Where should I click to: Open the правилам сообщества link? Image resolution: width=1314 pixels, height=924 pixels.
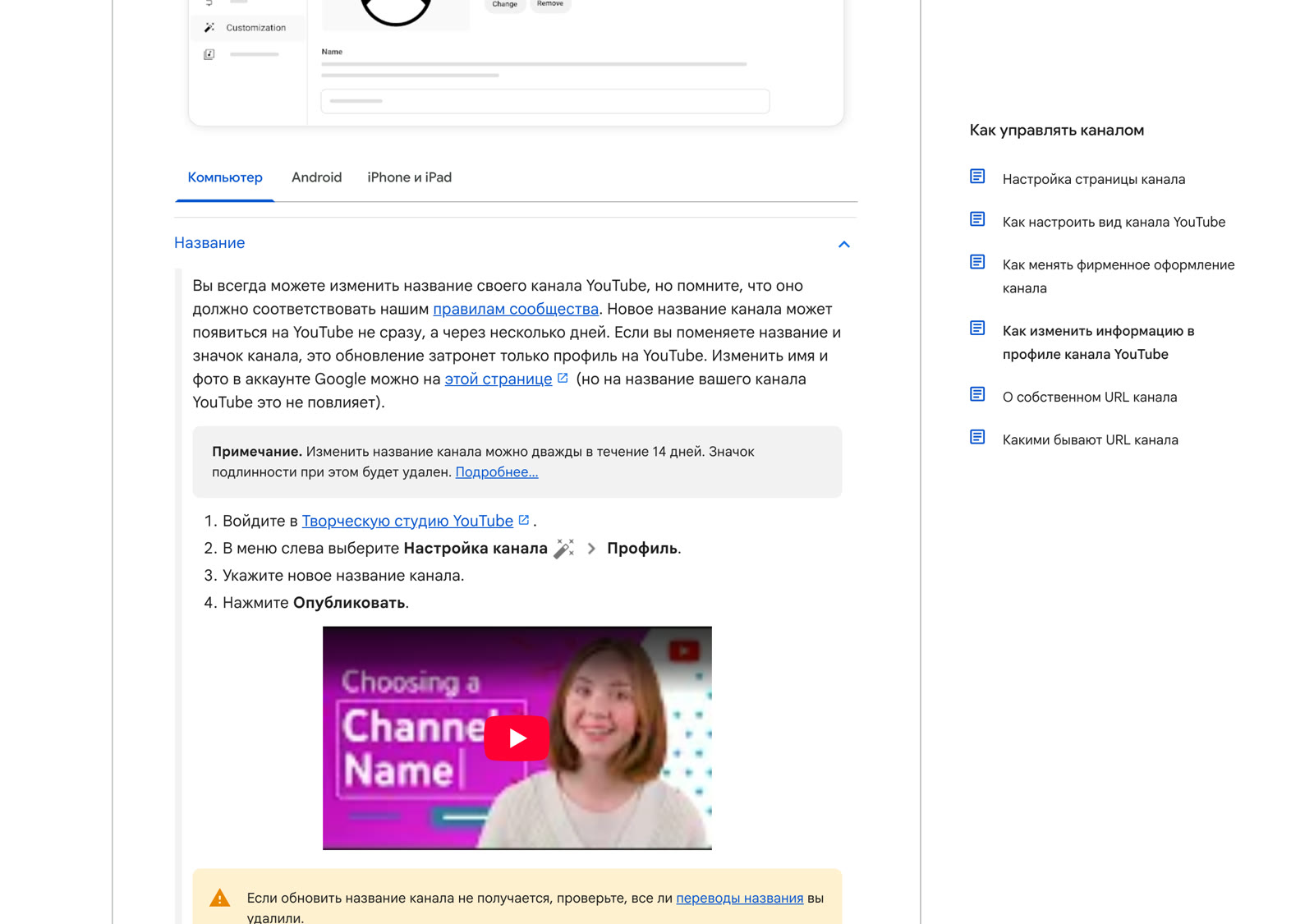(x=516, y=310)
